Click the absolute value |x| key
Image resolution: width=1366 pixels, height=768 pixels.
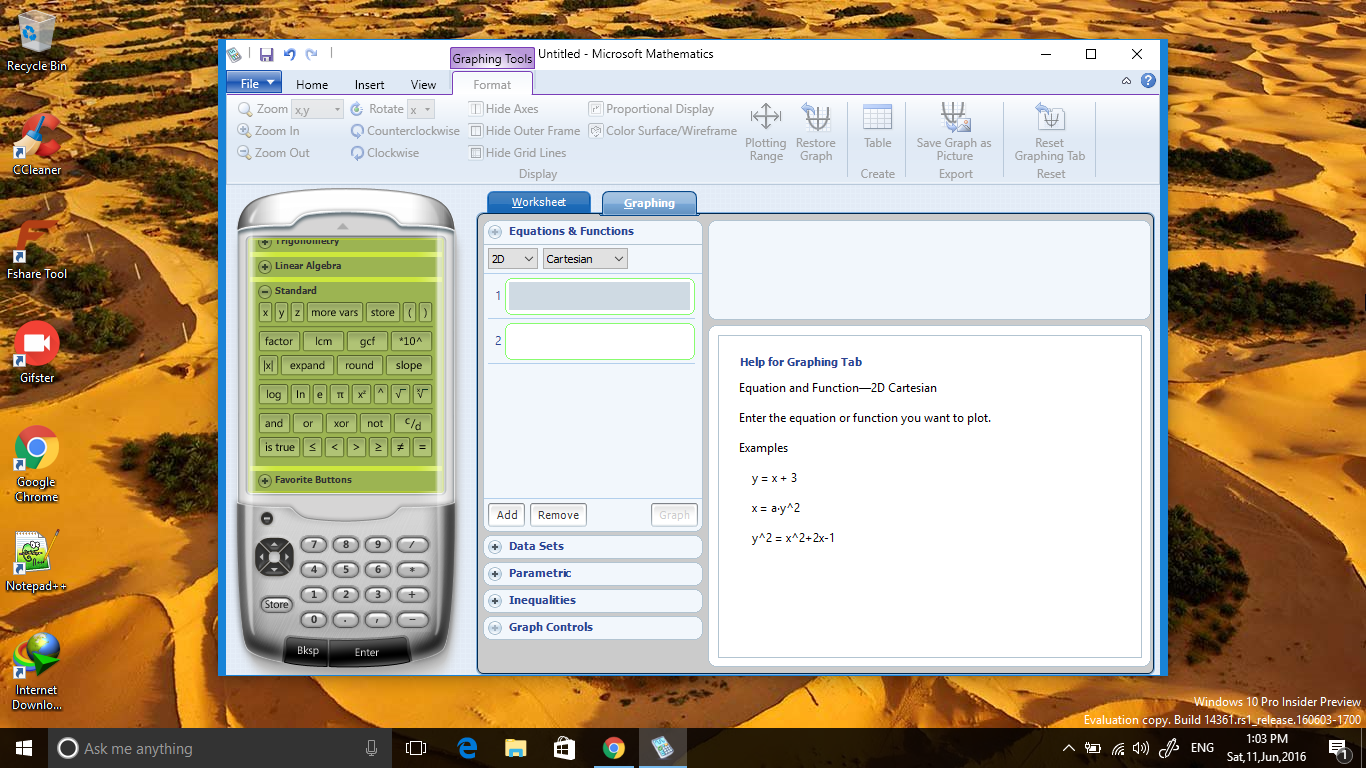tap(268, 365)
